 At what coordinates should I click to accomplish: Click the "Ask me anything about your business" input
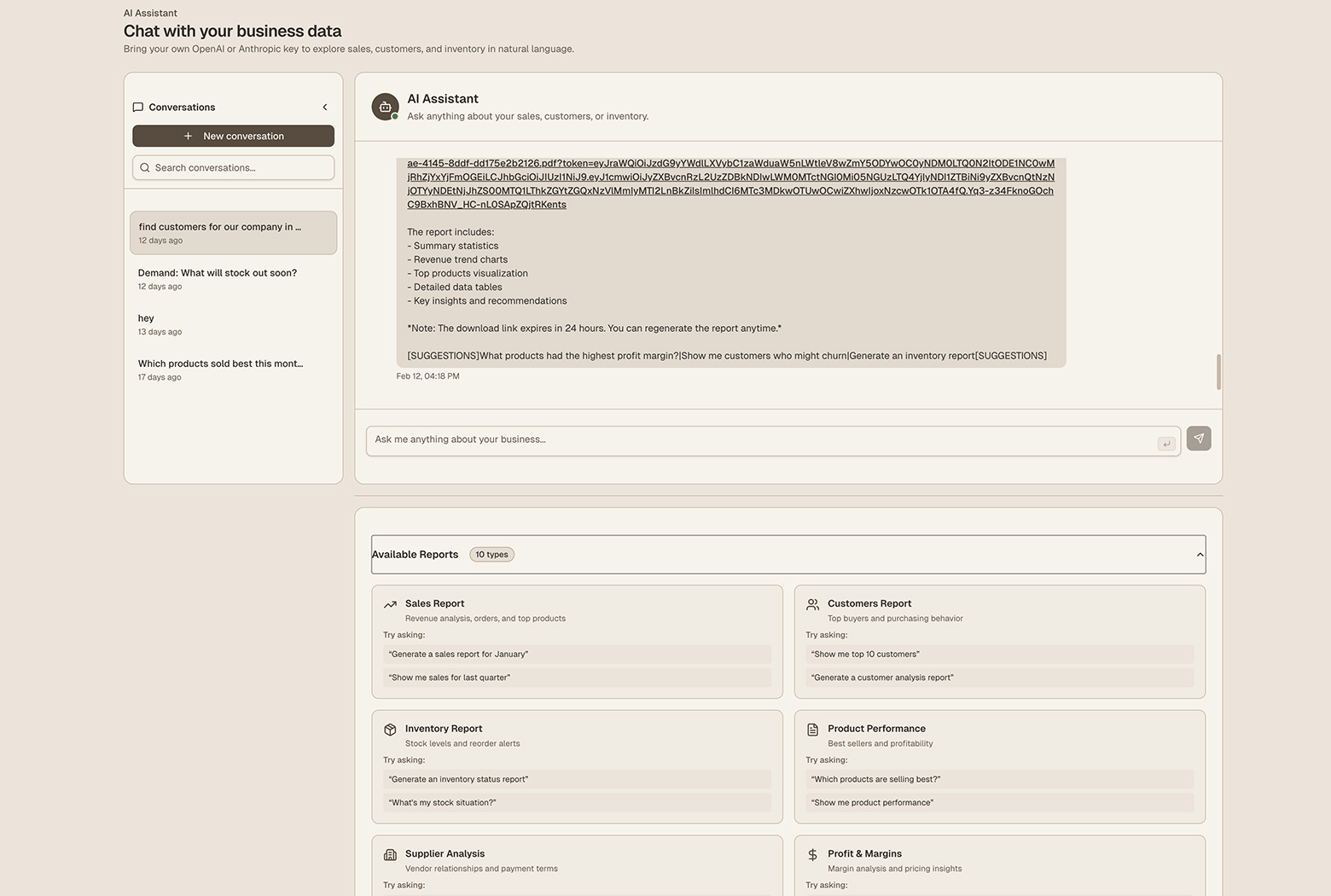pos(759,440)
